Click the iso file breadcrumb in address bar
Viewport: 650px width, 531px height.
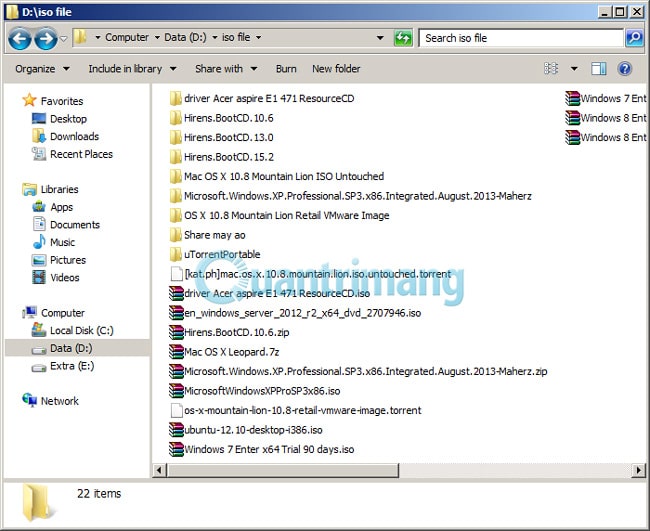coord(236,37)
